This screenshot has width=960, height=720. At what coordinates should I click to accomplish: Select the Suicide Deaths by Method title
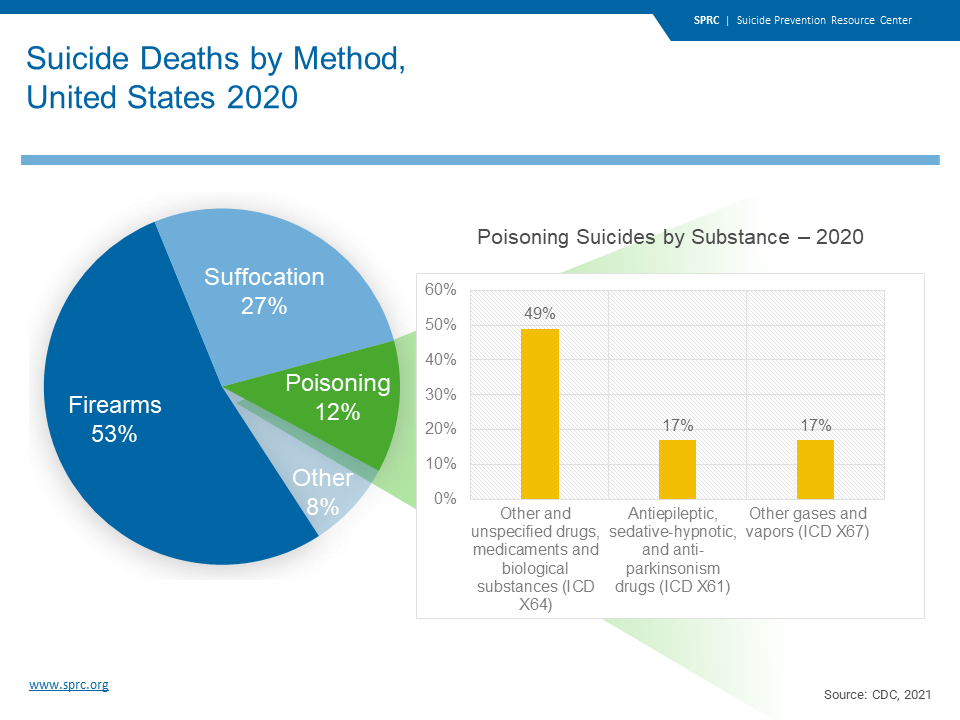(216, 78)
